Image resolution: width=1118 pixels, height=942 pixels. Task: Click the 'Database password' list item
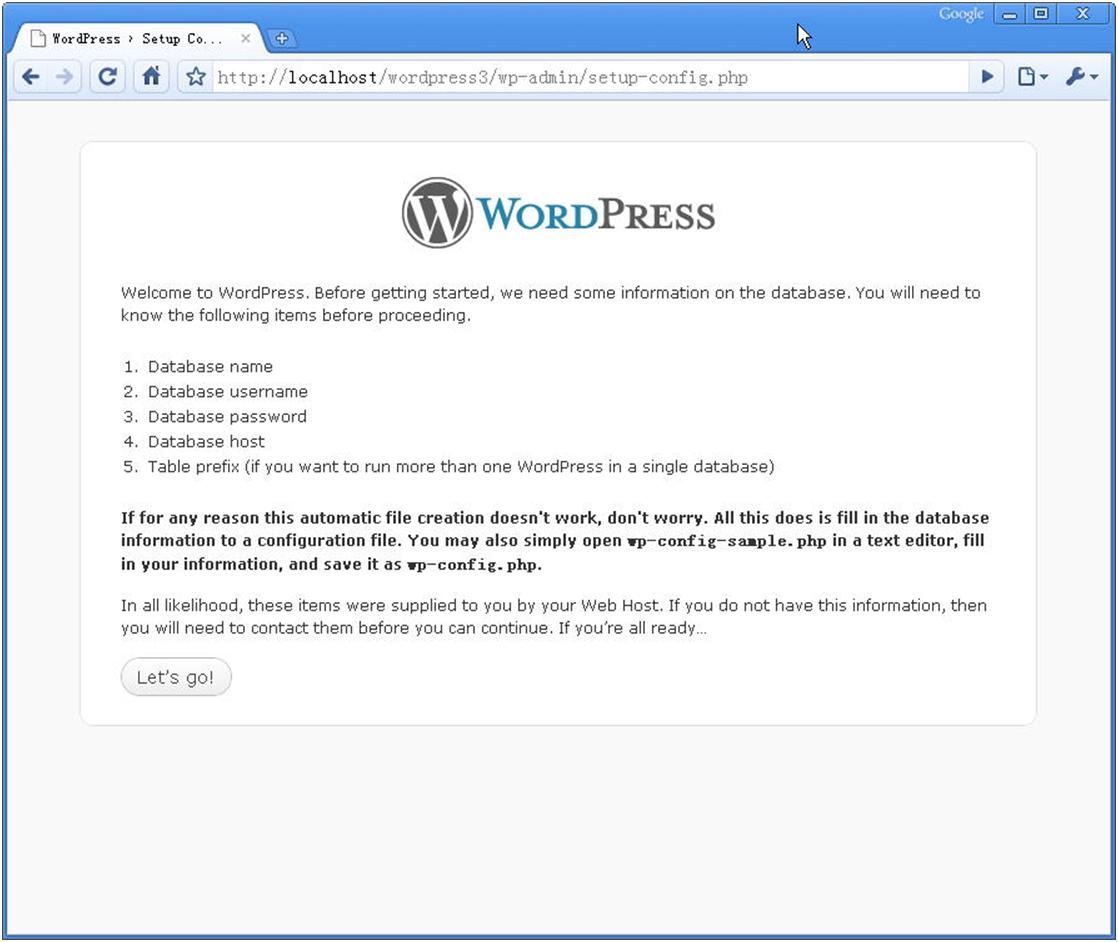pyautogui.click(x=227, y=416)
